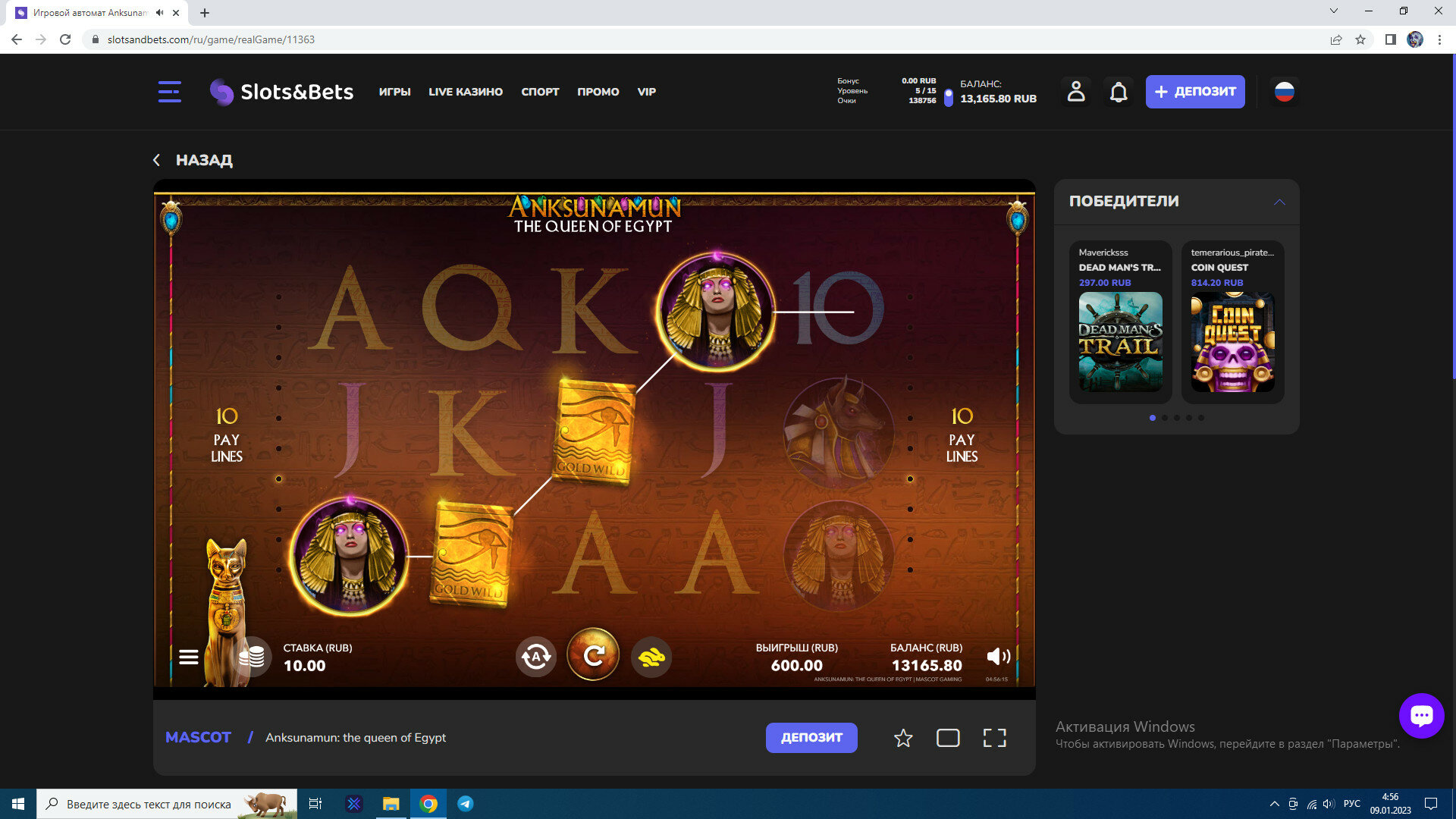Open the slot game hamburger menu
1456x819 pixels.
pos(189,657)
